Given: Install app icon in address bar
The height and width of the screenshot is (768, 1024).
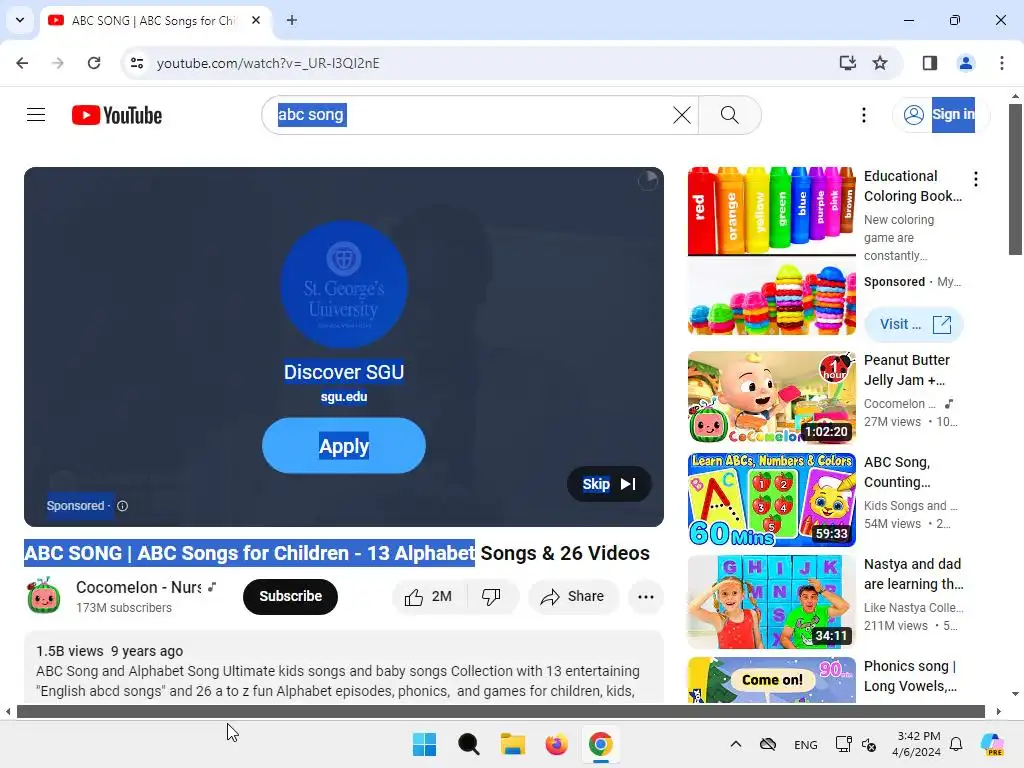Looking at the screenshot, I should pos(847,63).
